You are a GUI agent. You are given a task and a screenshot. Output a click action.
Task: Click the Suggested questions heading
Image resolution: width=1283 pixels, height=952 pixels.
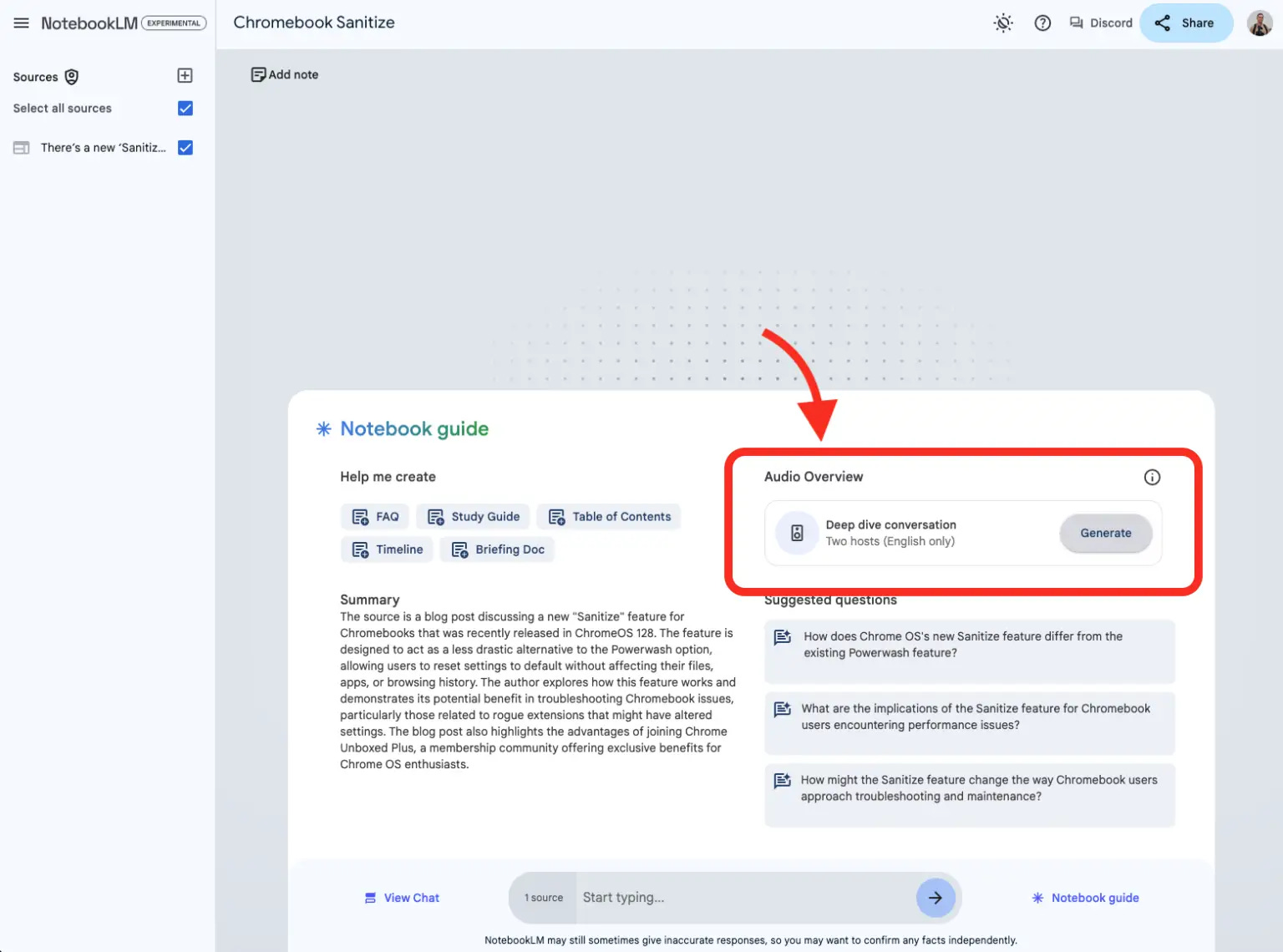[831, 600]
